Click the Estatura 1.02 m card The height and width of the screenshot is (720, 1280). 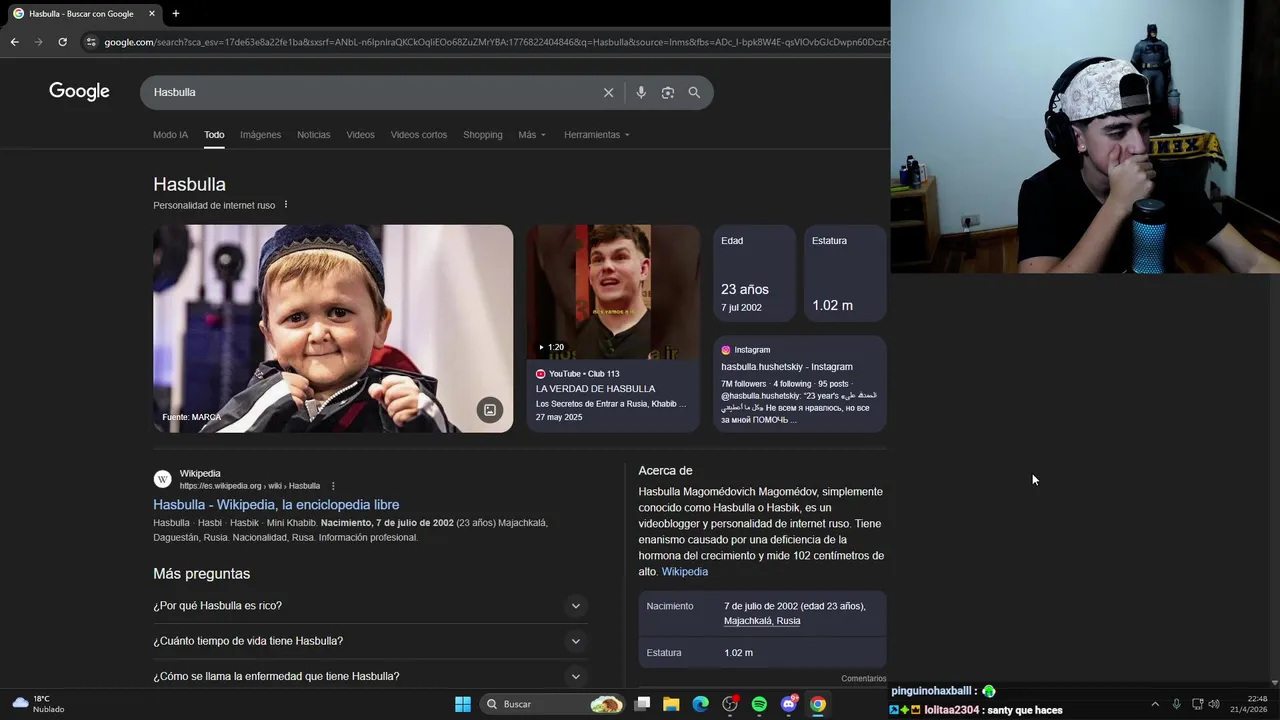(x=845, y=273)
